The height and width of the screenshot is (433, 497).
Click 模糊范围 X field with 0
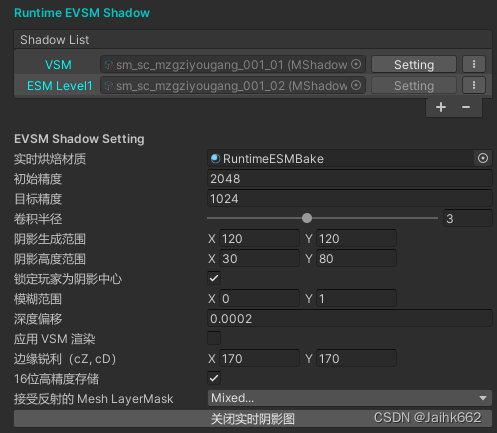pyautogui.click(x=259, y=299)
